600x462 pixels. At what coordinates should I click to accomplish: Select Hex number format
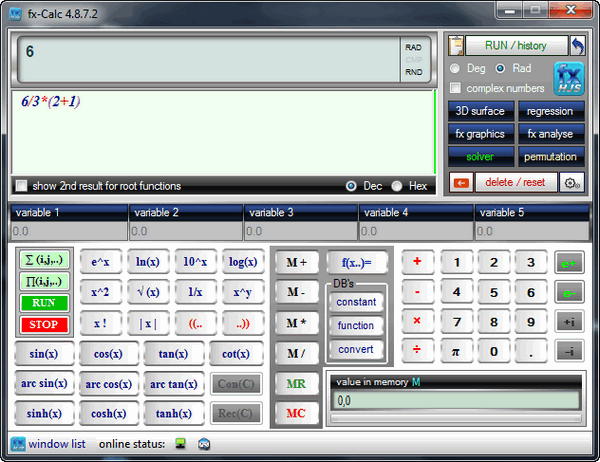pos(397,186)
